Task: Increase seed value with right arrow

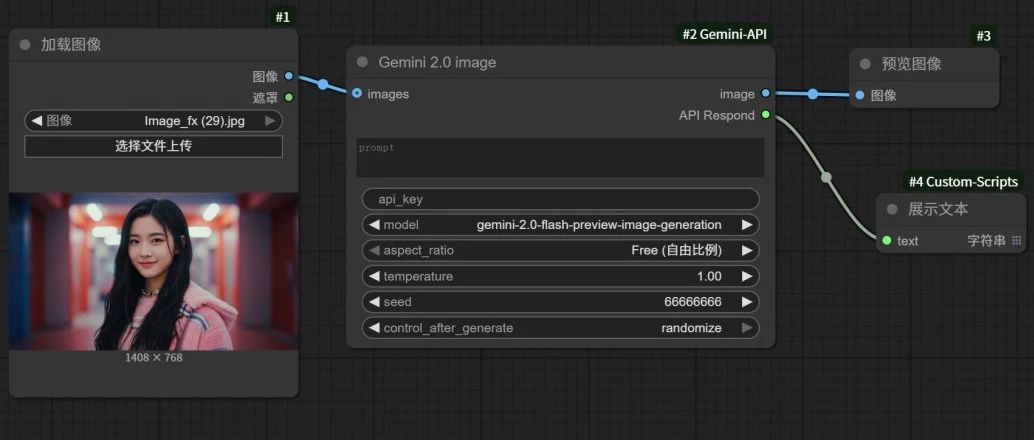Action: pyautogui.click(x=746, y=302)
